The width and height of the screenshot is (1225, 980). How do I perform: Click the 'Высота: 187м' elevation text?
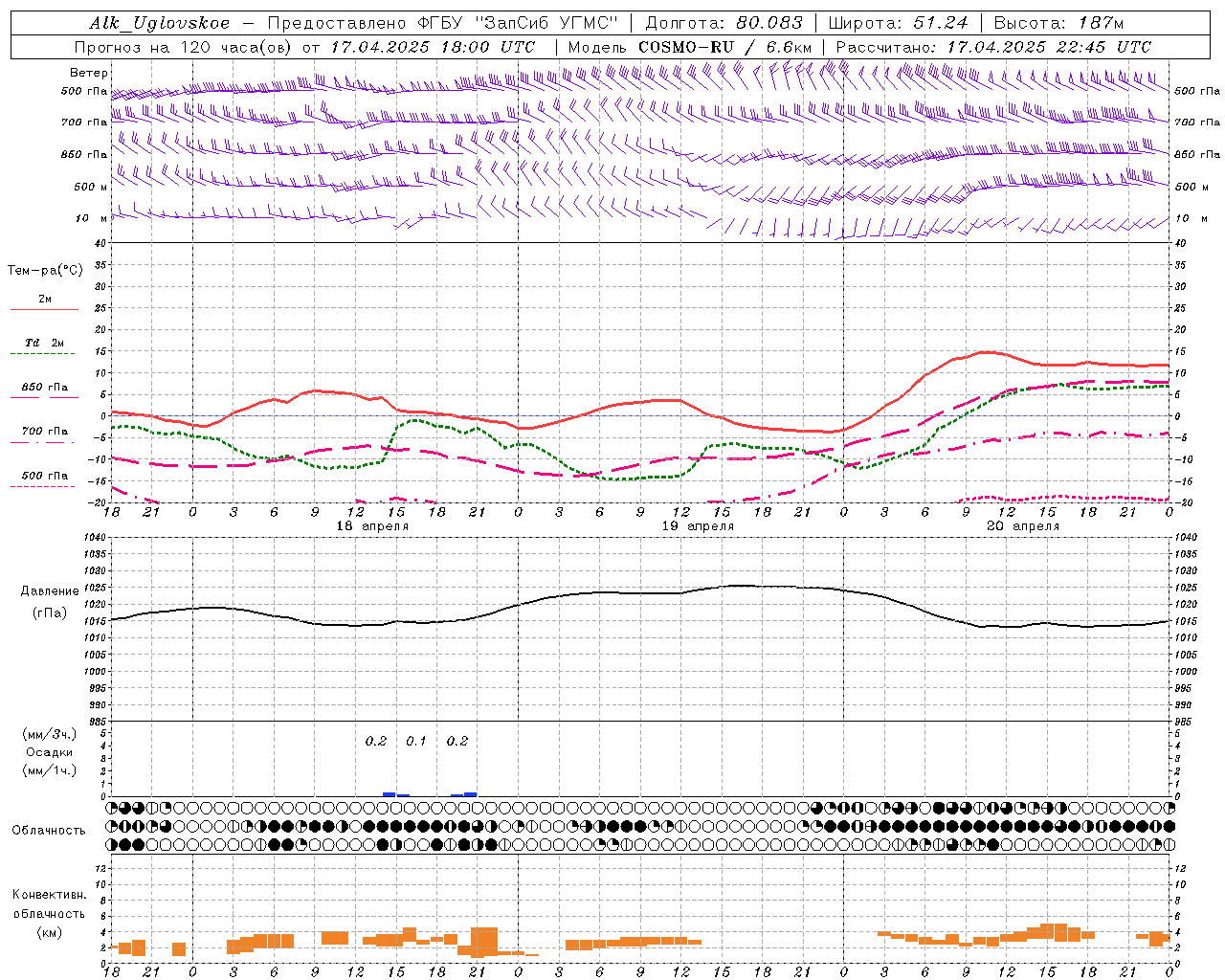1058,23
